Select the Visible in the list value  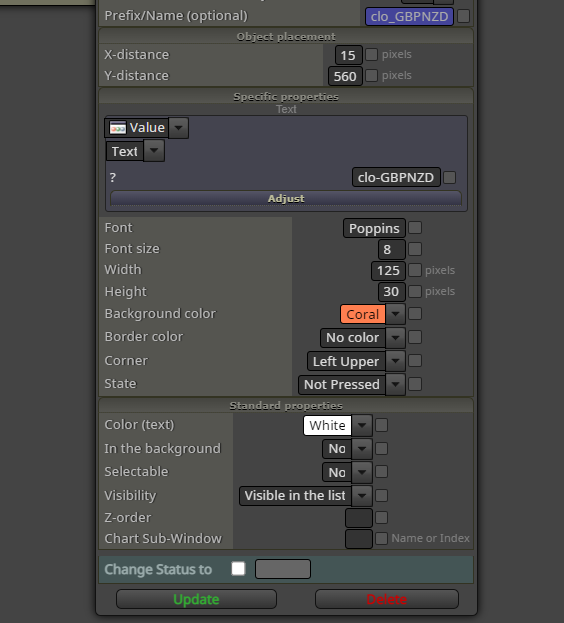click(295, 496)
